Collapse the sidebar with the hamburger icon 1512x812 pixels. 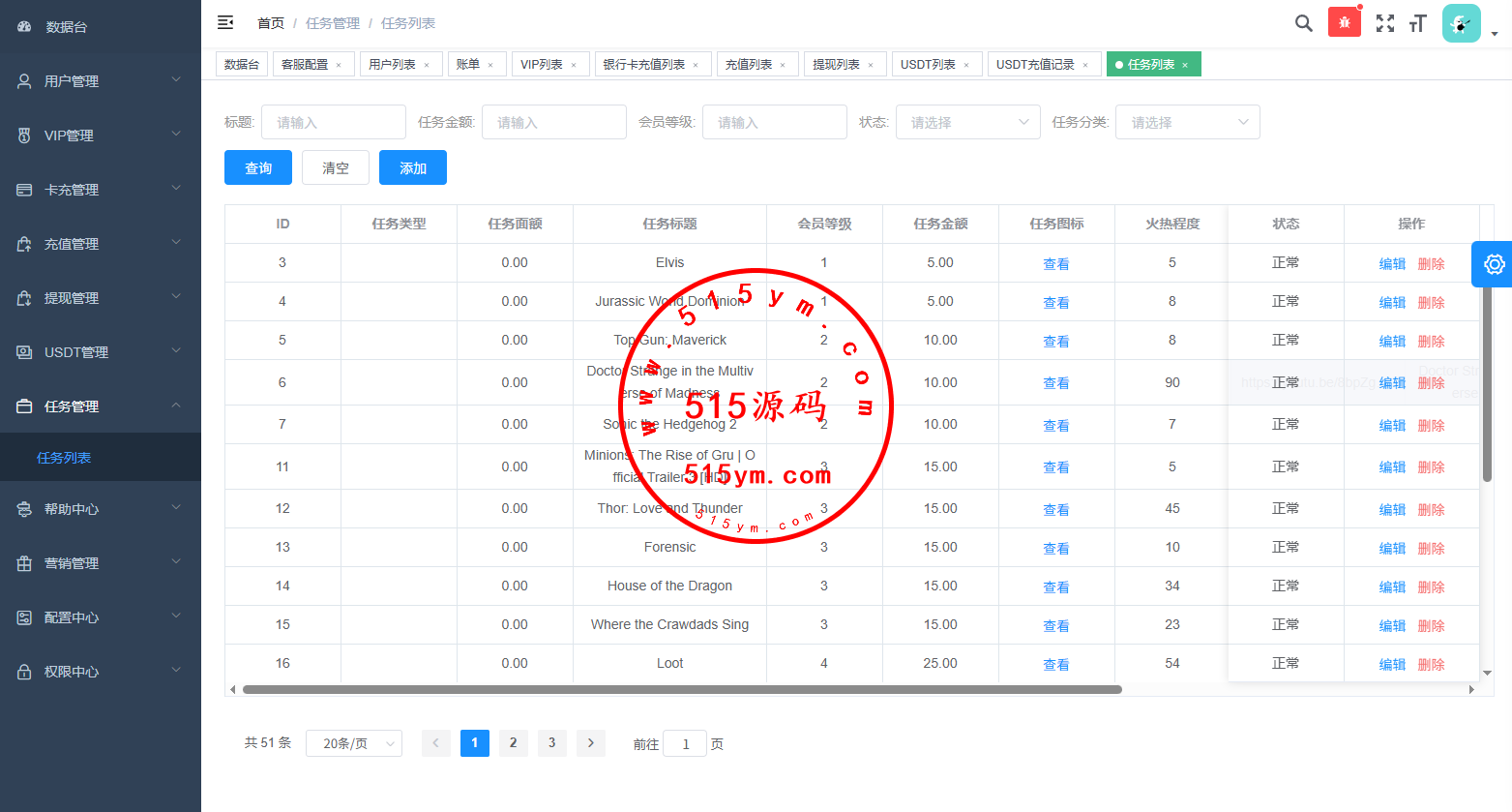225,22
